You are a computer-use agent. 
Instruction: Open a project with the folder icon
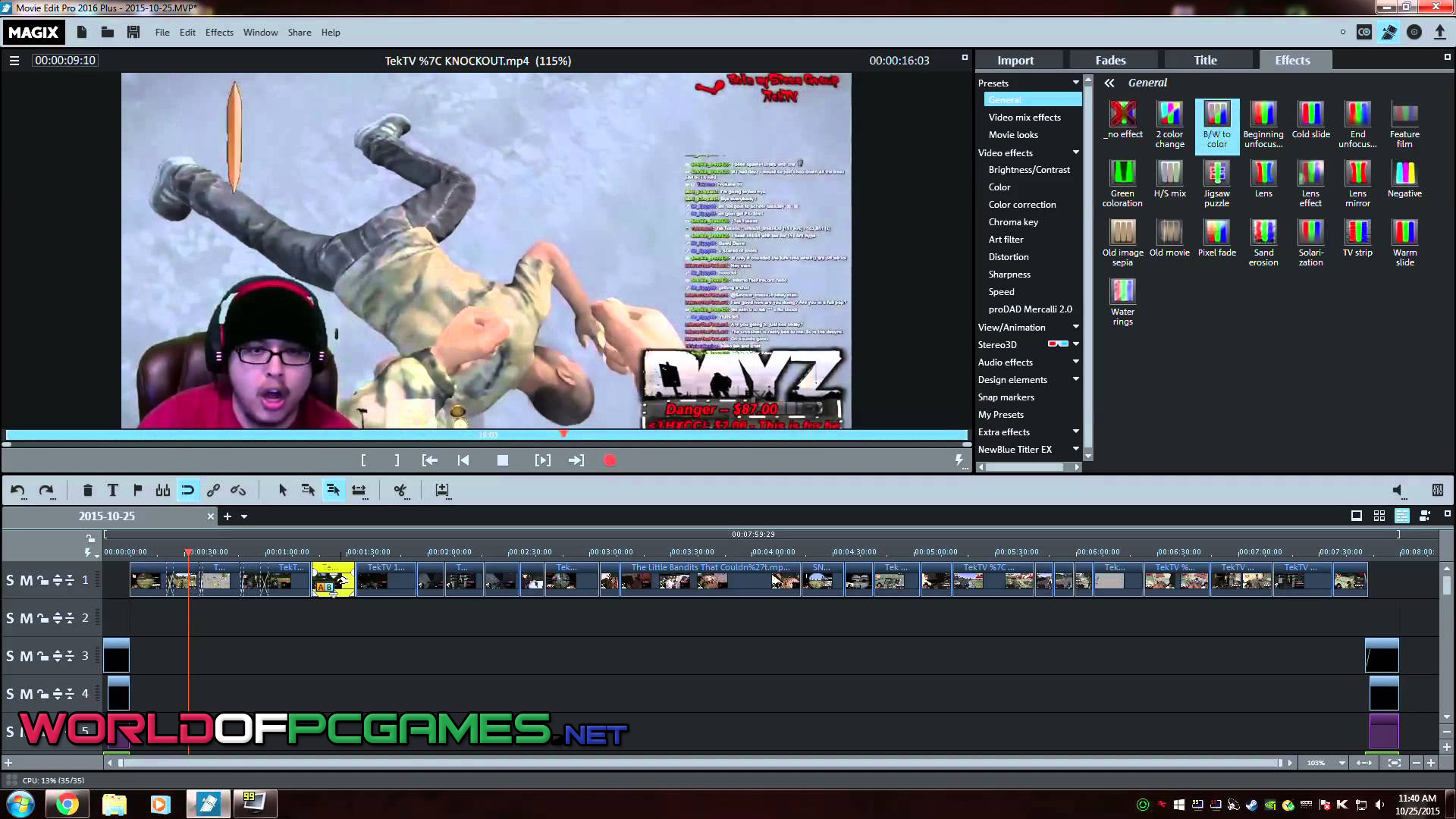tap(108, 32)
